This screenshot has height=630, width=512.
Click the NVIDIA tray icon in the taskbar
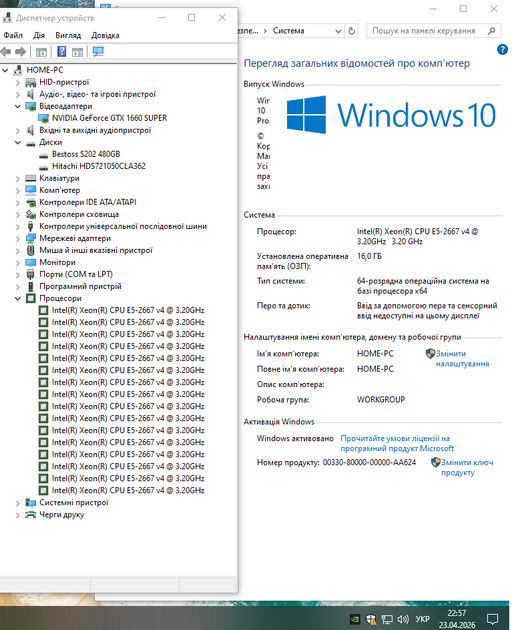[355, 619]
